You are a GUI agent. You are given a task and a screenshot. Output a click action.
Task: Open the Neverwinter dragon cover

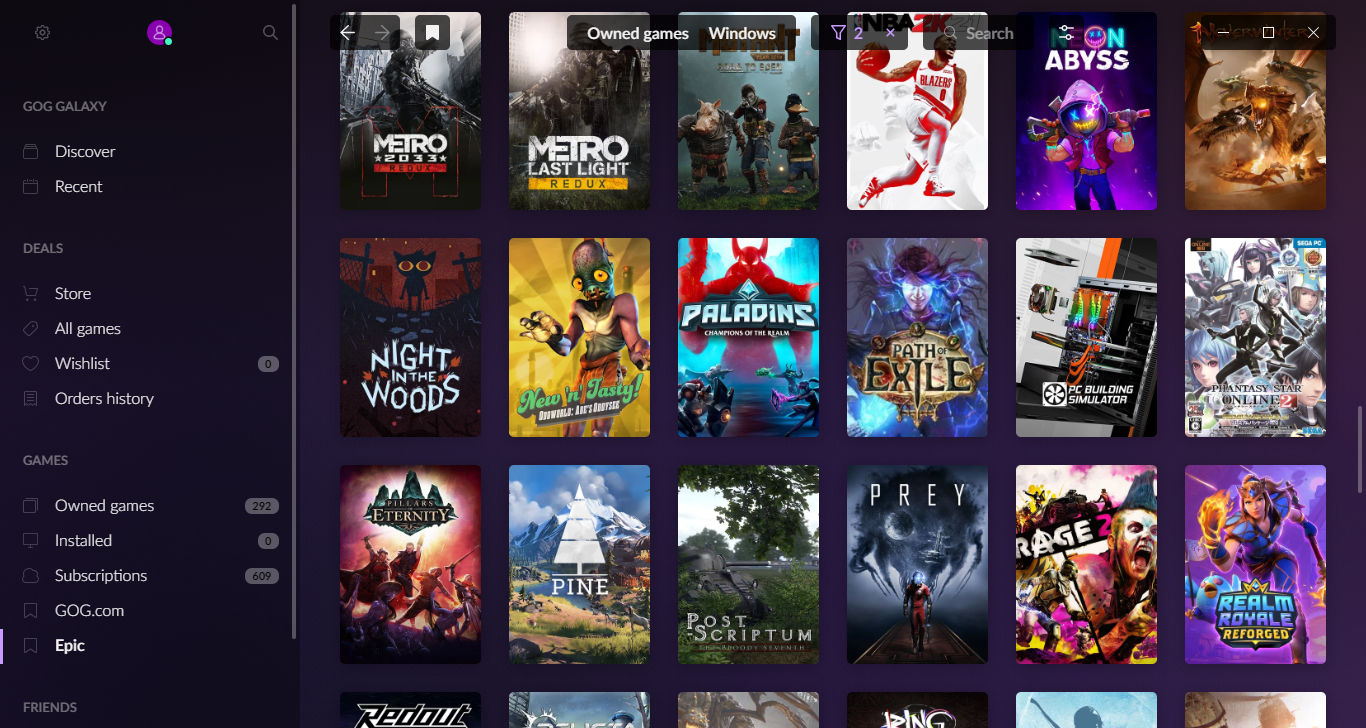[x=1255, y=111]
